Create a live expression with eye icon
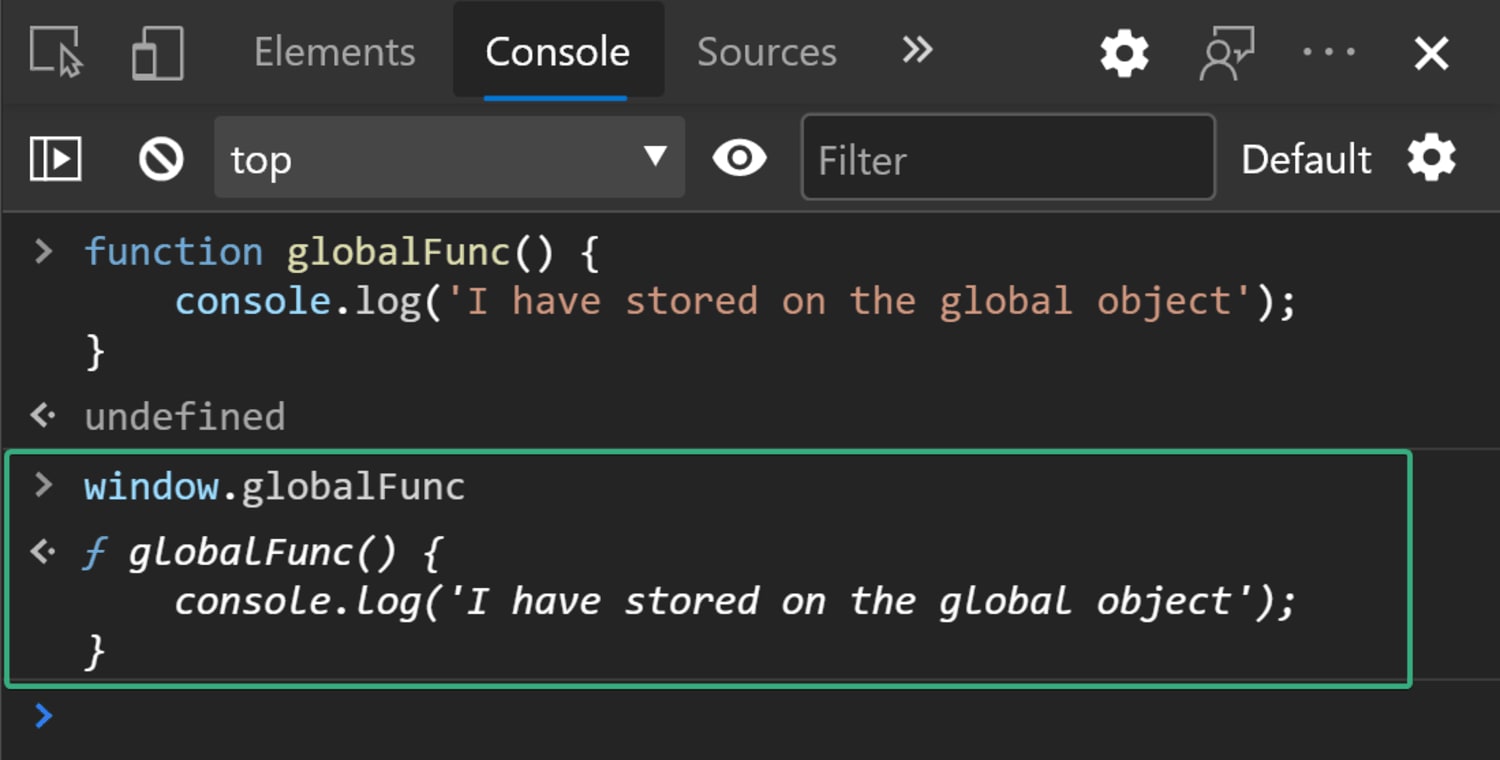This screenshot has height=760, width=1500. tap(739, 158)
